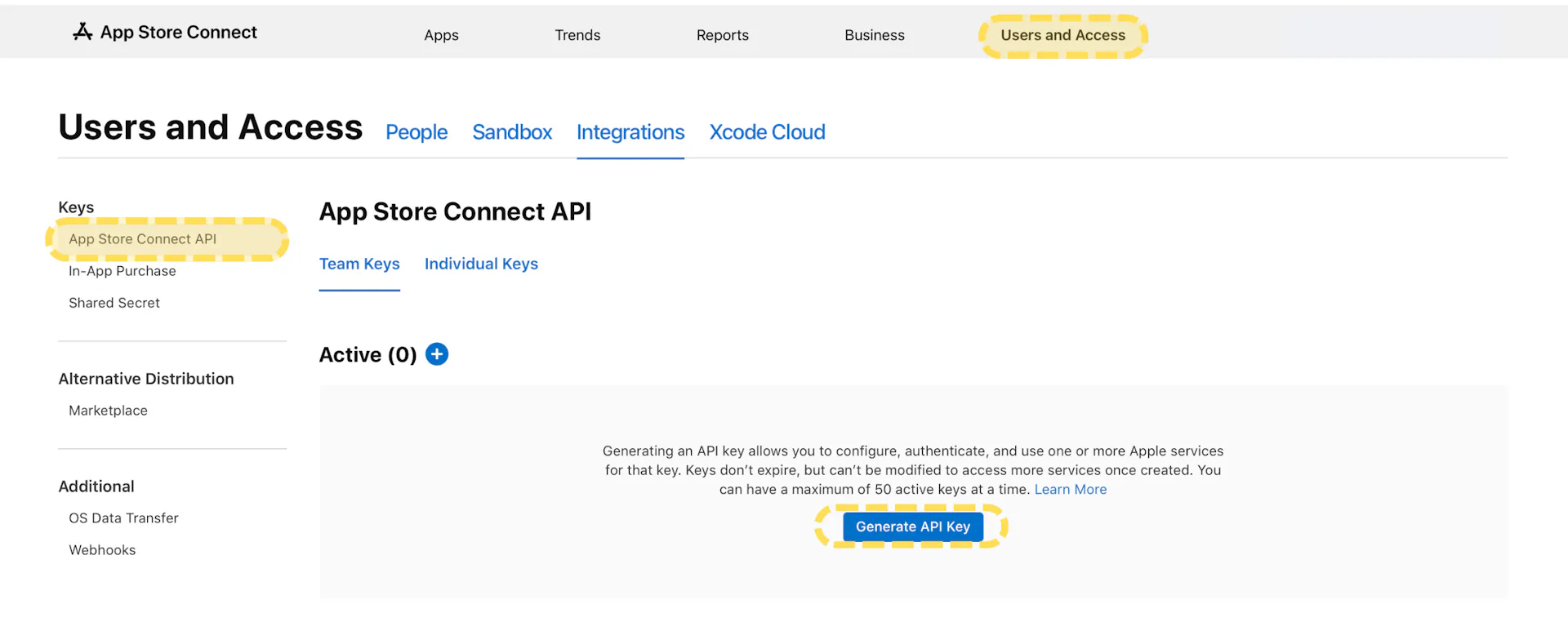The height and width of the screenshot is (631, 1568).
Task: Switch to the Sandbox tab
Action: (512, 132)
